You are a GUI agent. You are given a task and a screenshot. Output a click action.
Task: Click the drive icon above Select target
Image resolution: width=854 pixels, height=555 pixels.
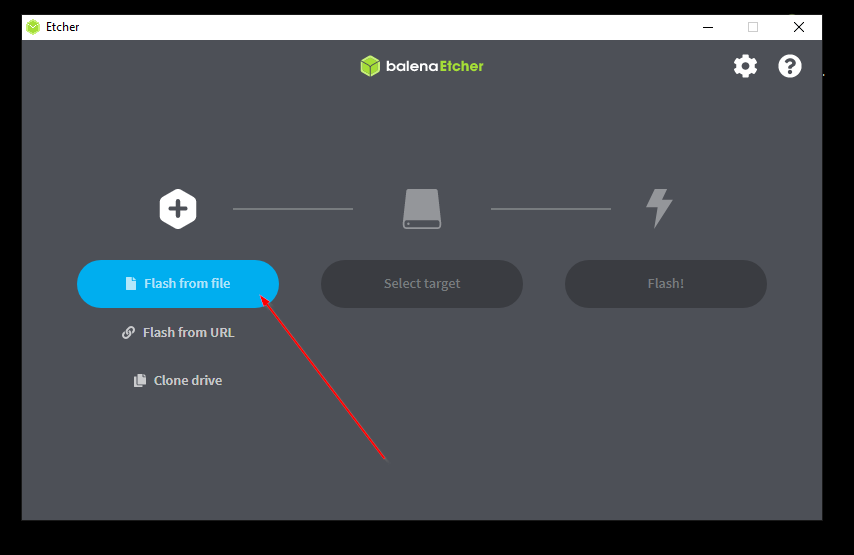[x=422, y=209]
